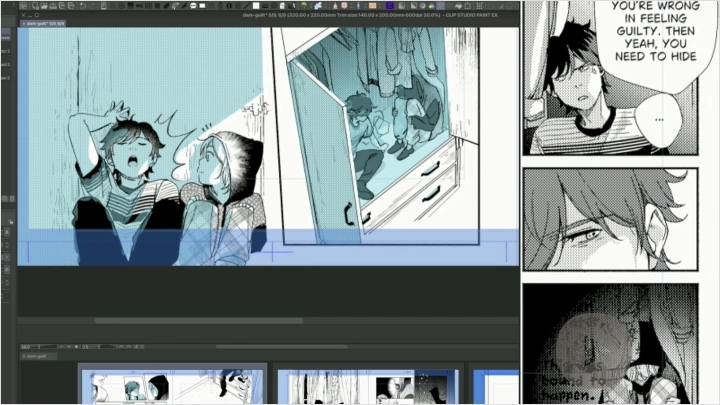
Task: Click the purple square icon in the toolbar
Action: (390, 6)
